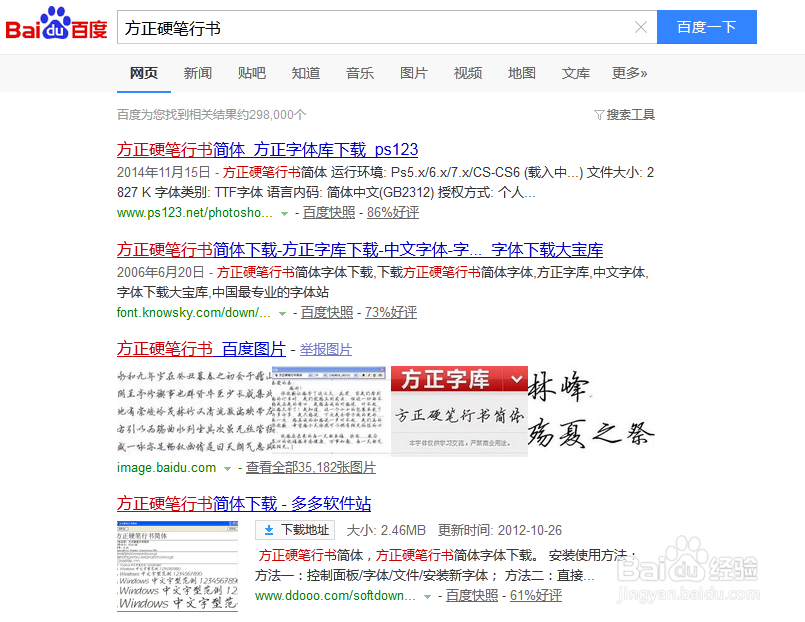Screen dimensions: 805x622
Task: Click 查看全部35,182张图片 link
Action: [311, 468]
